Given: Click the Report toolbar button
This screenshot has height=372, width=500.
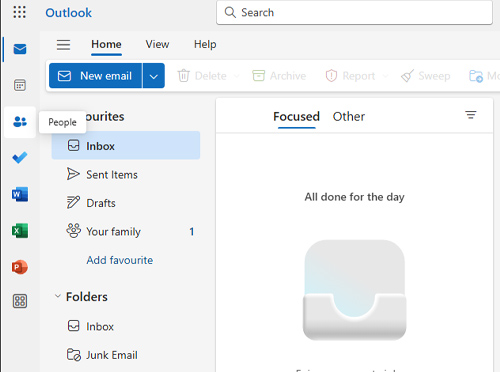Looking at the screenshot, I should coord(350,76).
